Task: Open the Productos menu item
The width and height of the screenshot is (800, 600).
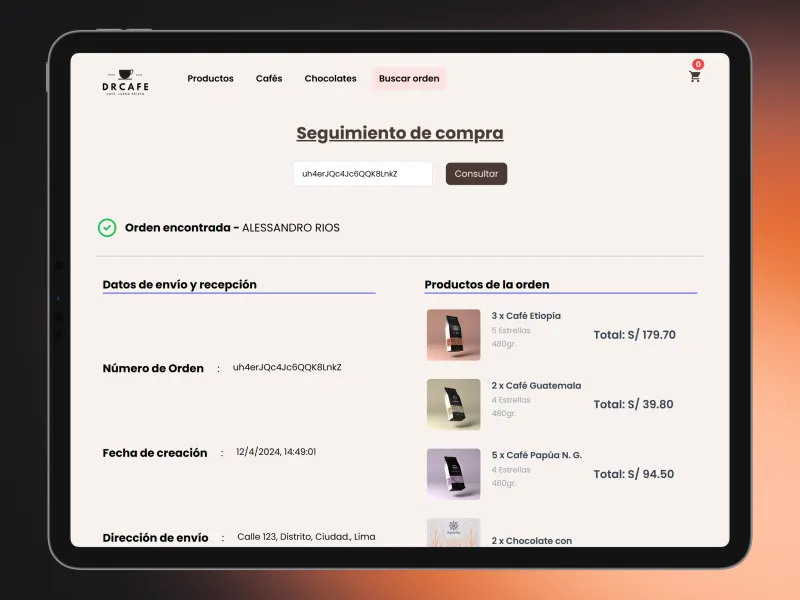Action: click(x=210, y=79)
